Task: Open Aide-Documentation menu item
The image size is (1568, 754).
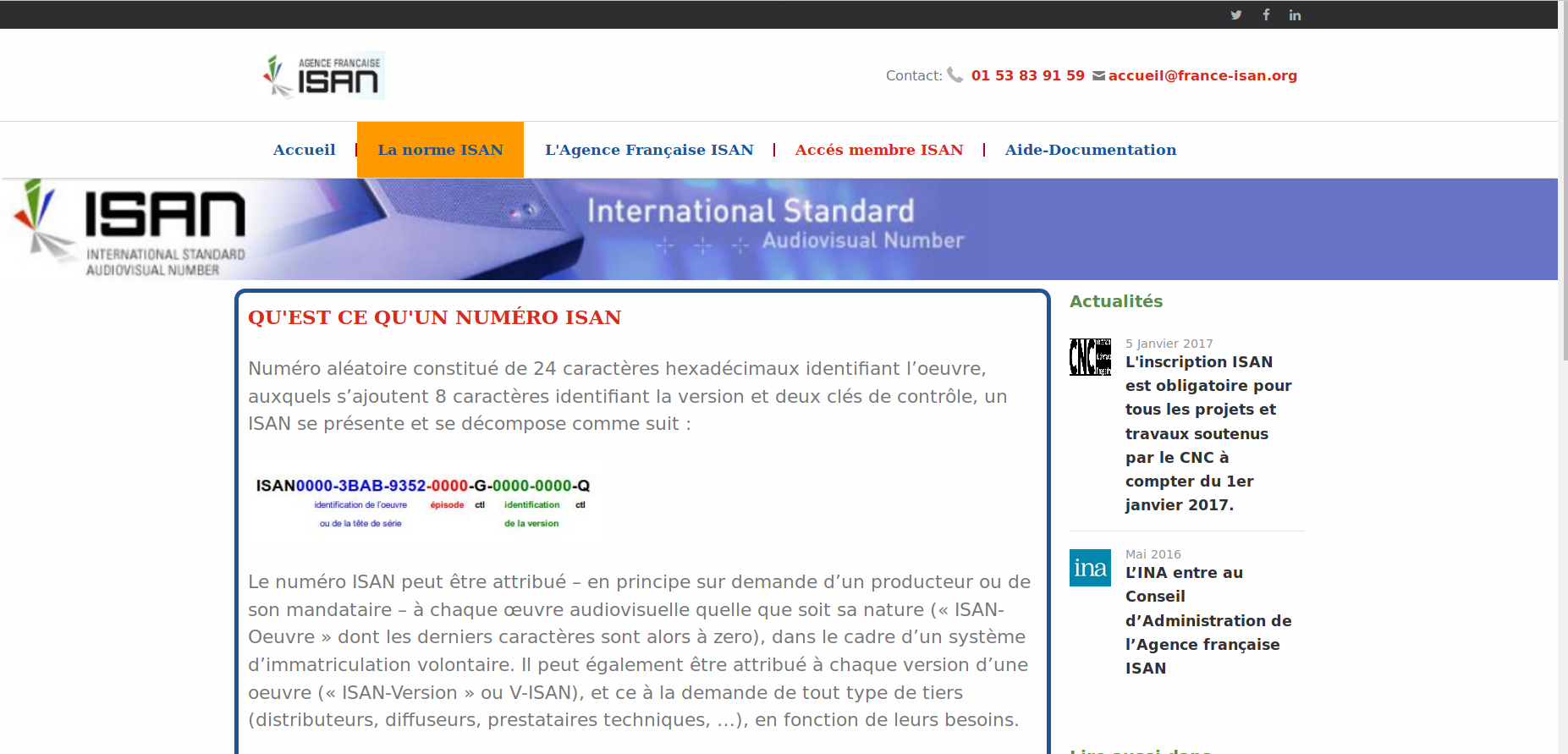Action: tap(1091, 150)
